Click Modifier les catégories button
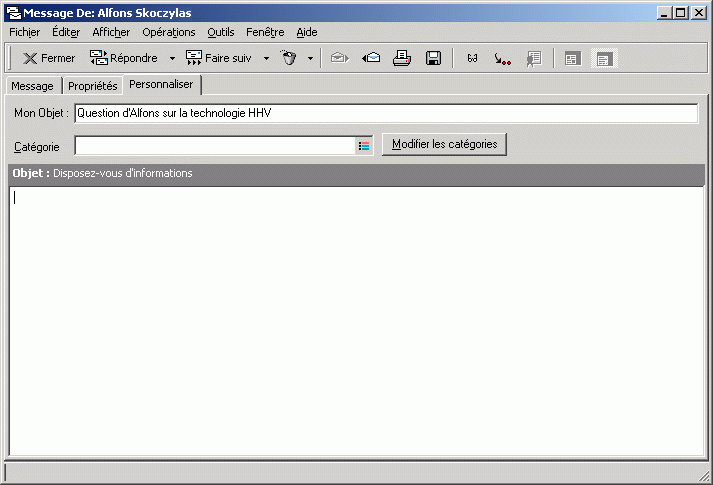 pos(444,144)
